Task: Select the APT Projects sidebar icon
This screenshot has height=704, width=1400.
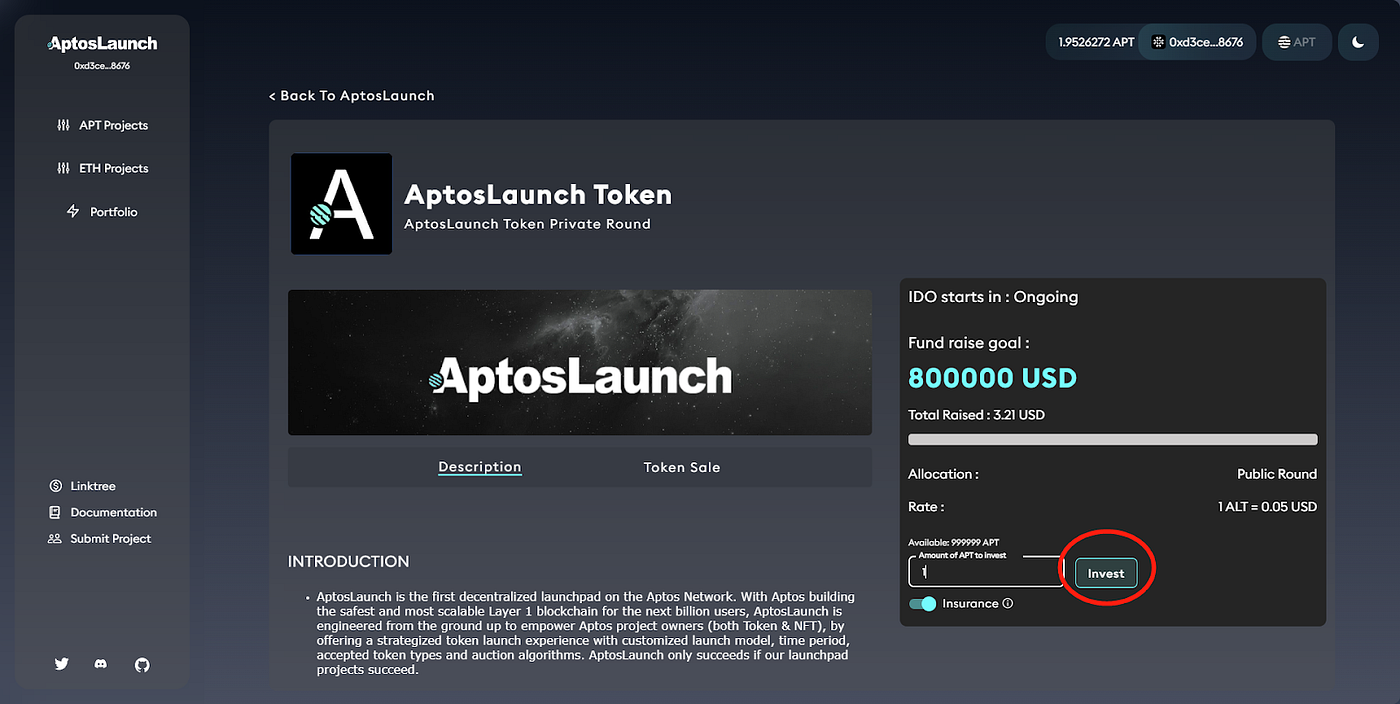Action: click(x=62, y=125)
